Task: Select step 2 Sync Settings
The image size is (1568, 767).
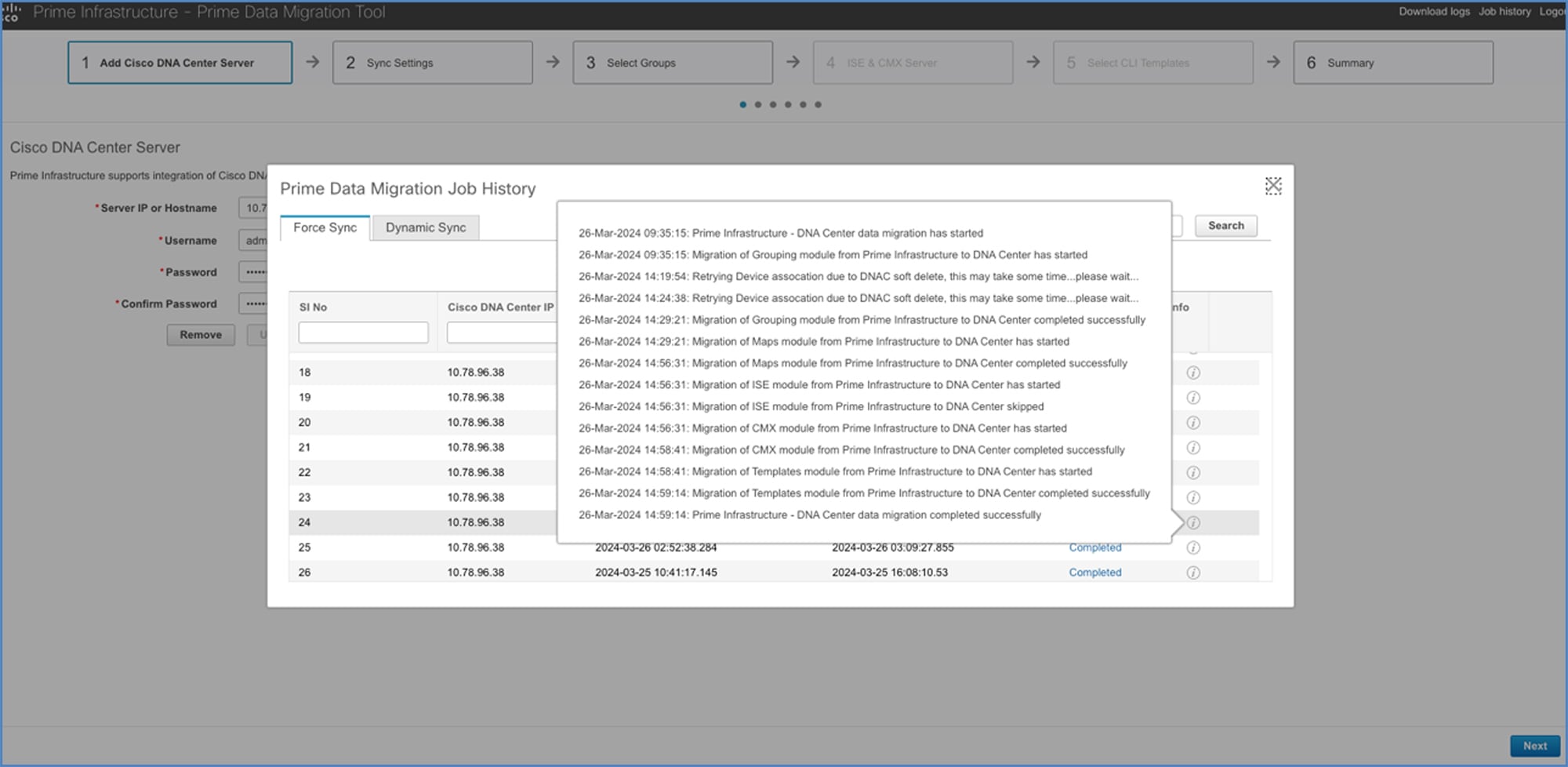Action: pyautogui.click(x=433, y=63)
